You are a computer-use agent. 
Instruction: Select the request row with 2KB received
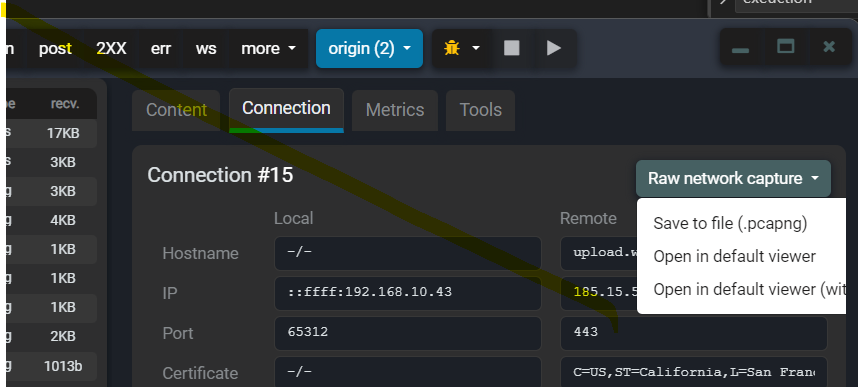pos(51,337)
